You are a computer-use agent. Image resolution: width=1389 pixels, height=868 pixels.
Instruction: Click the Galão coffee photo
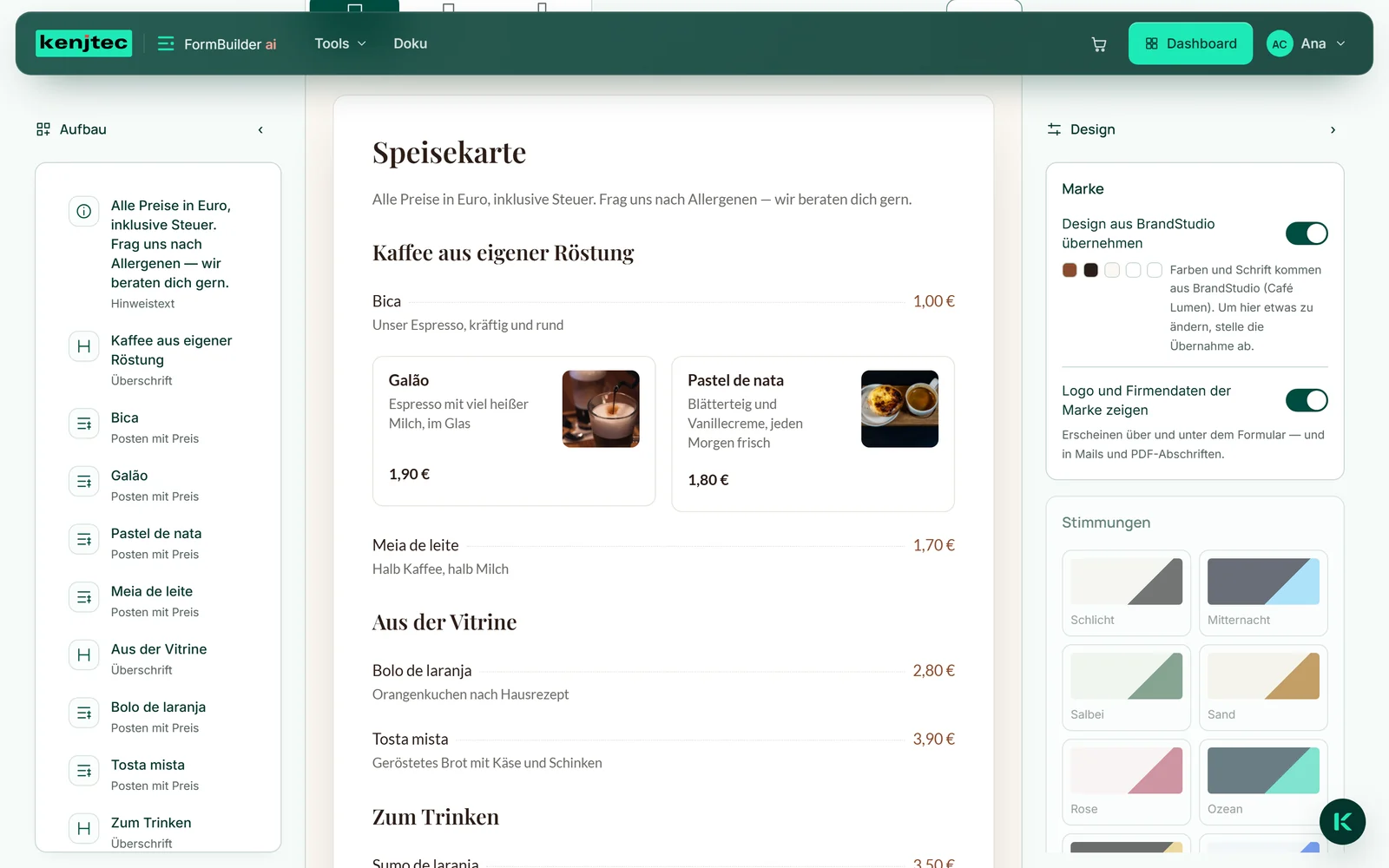(601, 409)
